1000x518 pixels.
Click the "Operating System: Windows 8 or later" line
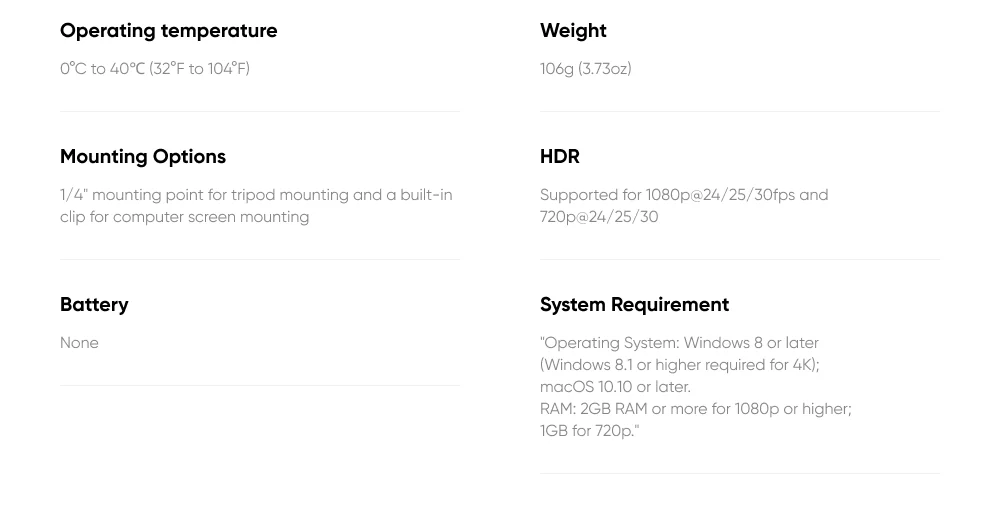coord(679,343)
